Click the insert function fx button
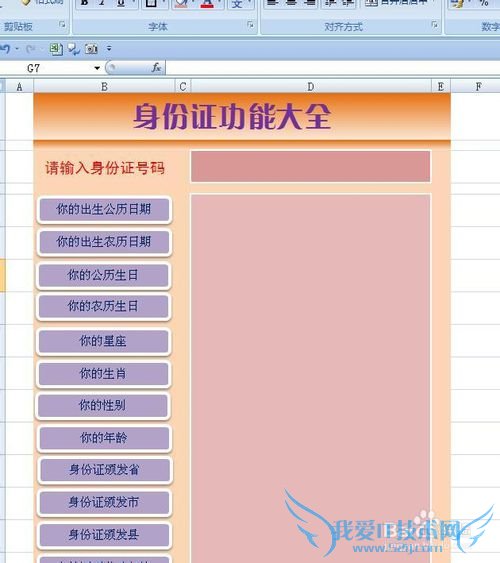Viewport: 500px width, 563px height. 156,68
